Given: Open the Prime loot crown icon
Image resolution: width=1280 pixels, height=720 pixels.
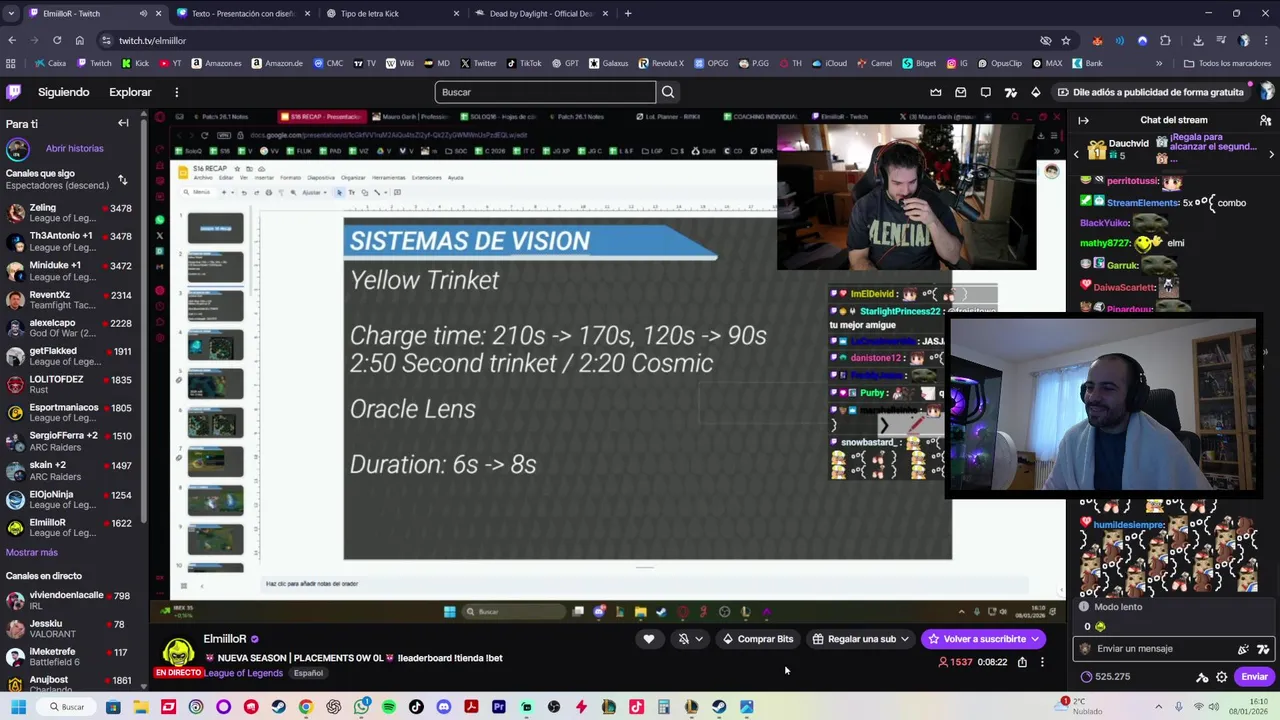Looking at the screenshot, I should click(x=936, y=92).
